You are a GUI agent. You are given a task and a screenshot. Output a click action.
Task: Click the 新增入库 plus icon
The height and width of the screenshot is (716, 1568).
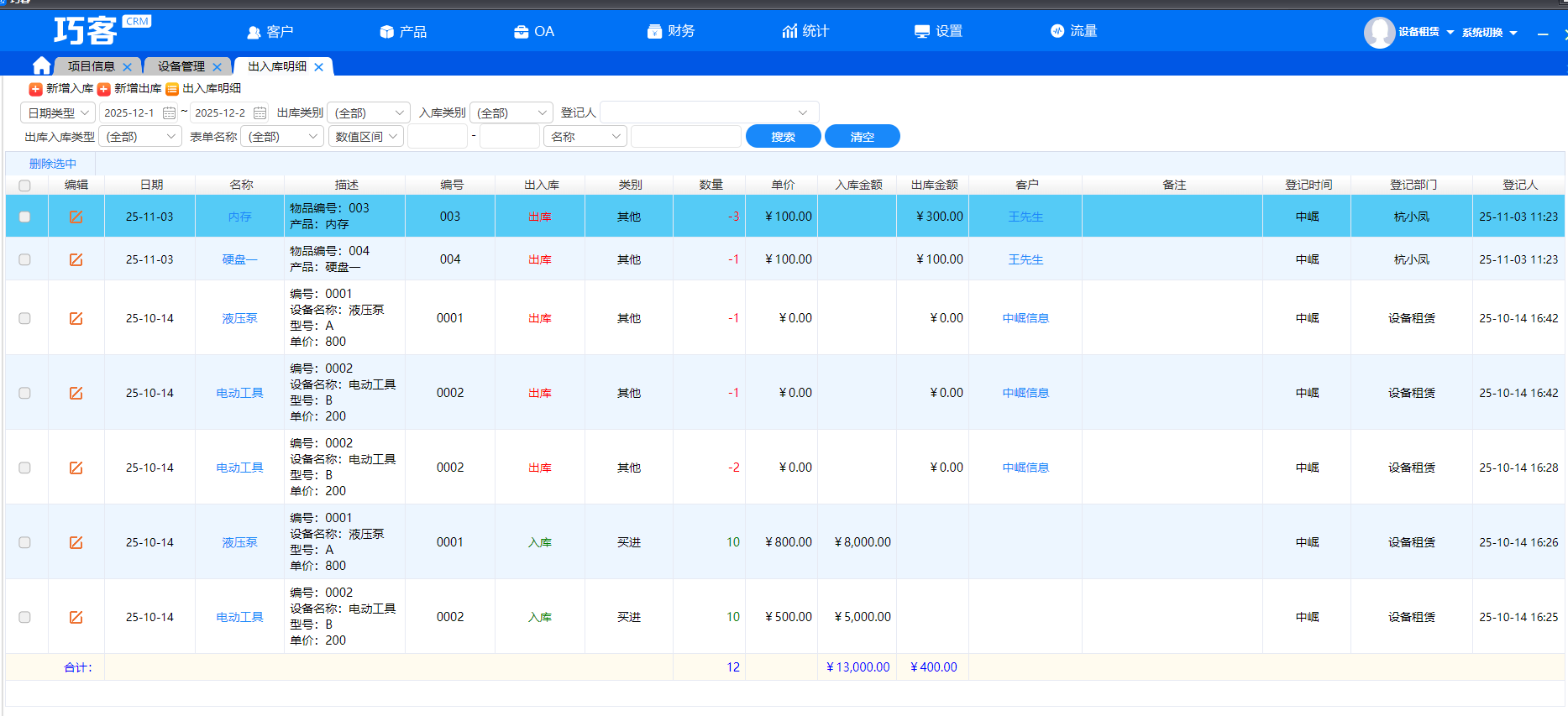click(x=35, y=89)
